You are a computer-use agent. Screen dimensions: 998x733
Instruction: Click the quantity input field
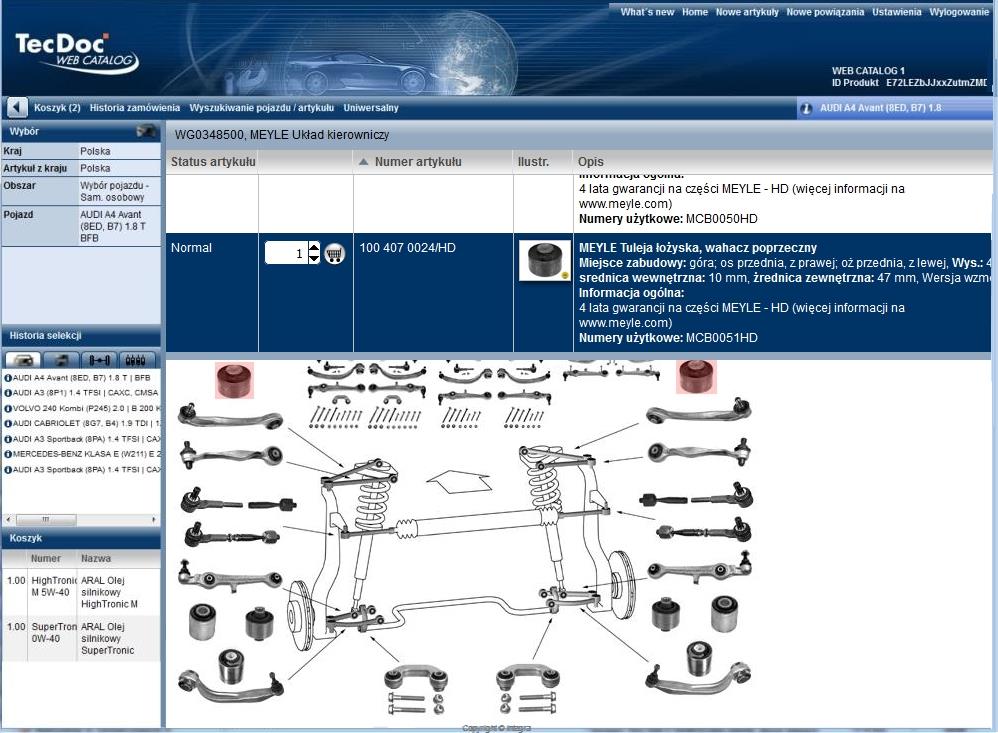tap(286, 253)
